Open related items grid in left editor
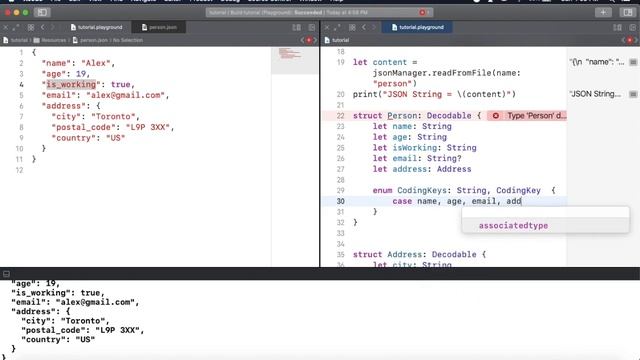Image resolution: width=640 pixels, height=360 pixels. pos(31,27)
